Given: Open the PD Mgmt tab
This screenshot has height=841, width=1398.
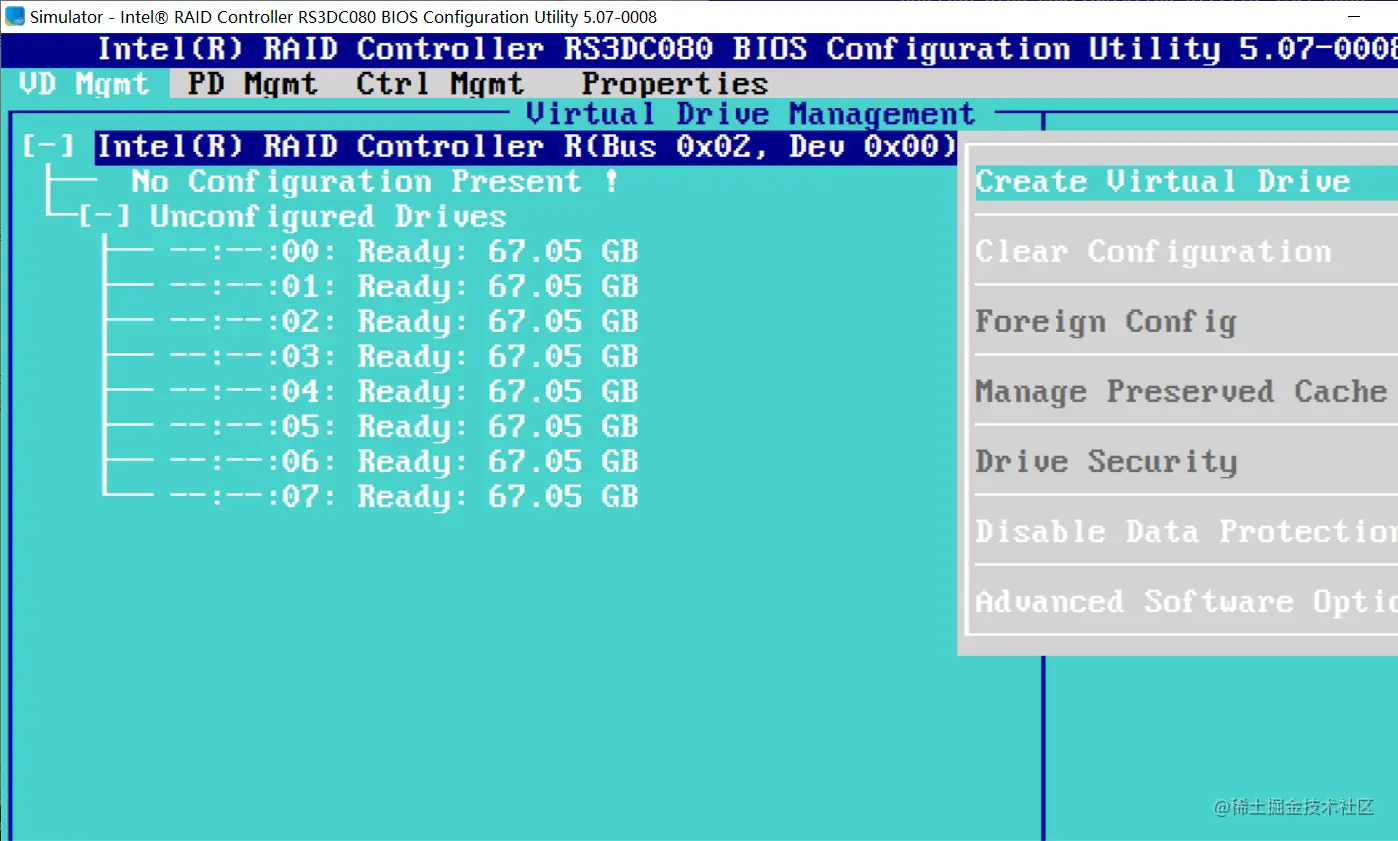Looking at the screenshot, I should [x=252, y=83].
